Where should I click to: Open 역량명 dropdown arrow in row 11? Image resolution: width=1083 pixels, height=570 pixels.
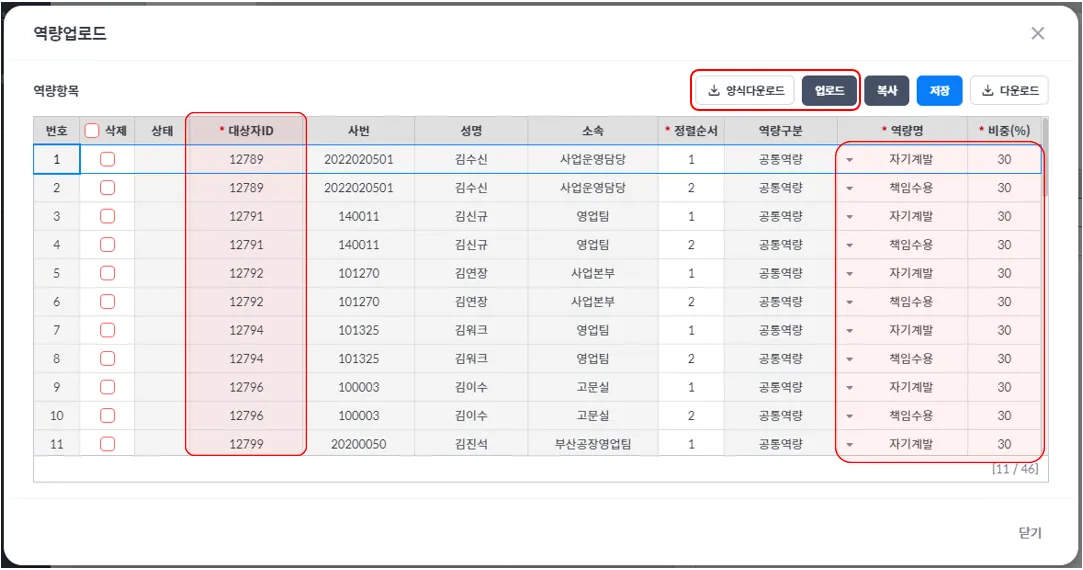click(x=850, y=444)
